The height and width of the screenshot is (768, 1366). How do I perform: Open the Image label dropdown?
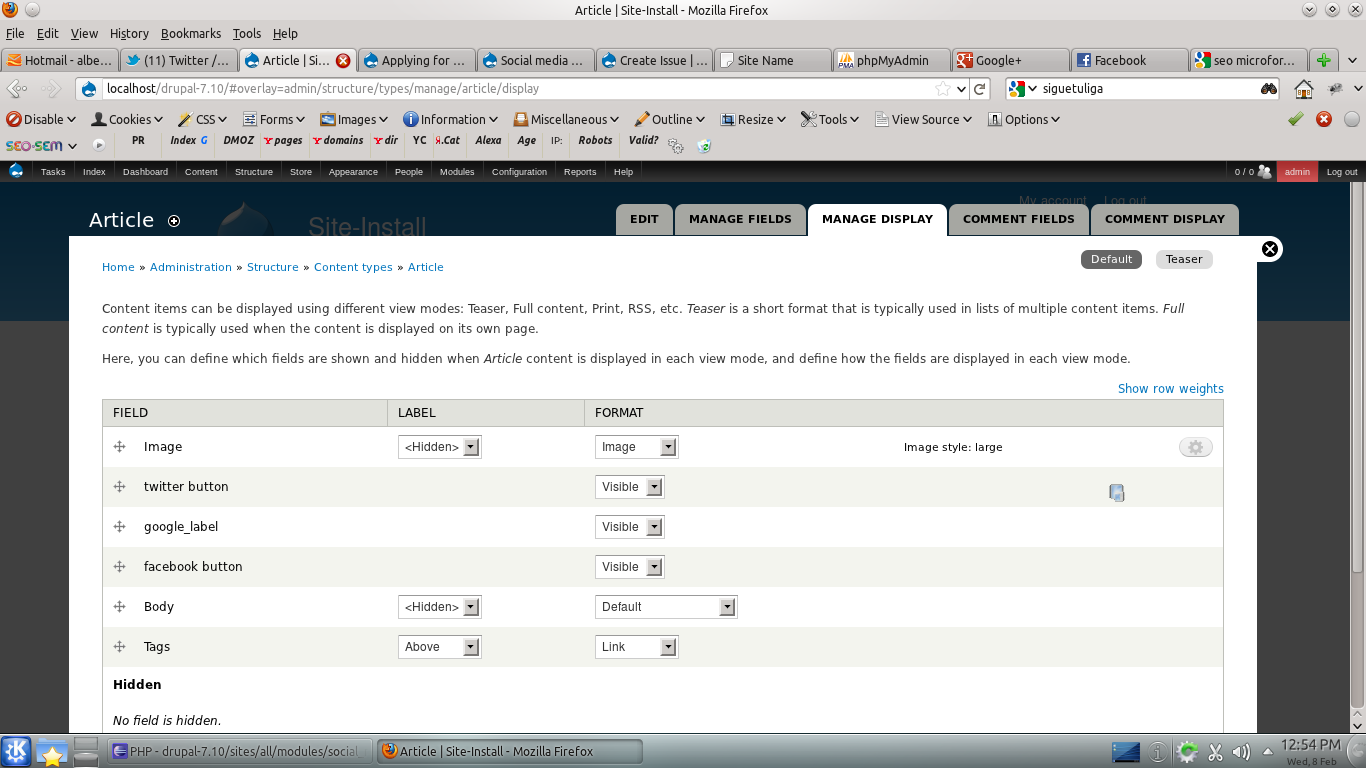[x=440, y=447]
